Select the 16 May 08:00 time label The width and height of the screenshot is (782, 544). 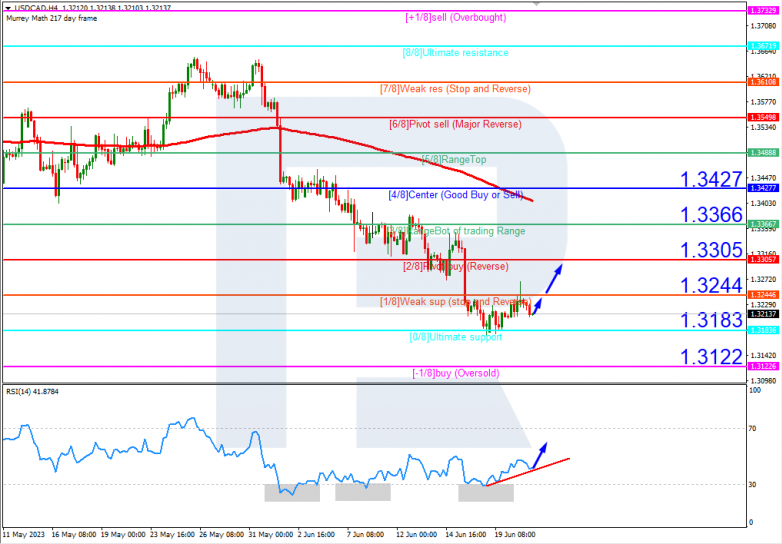pos(74,535)
